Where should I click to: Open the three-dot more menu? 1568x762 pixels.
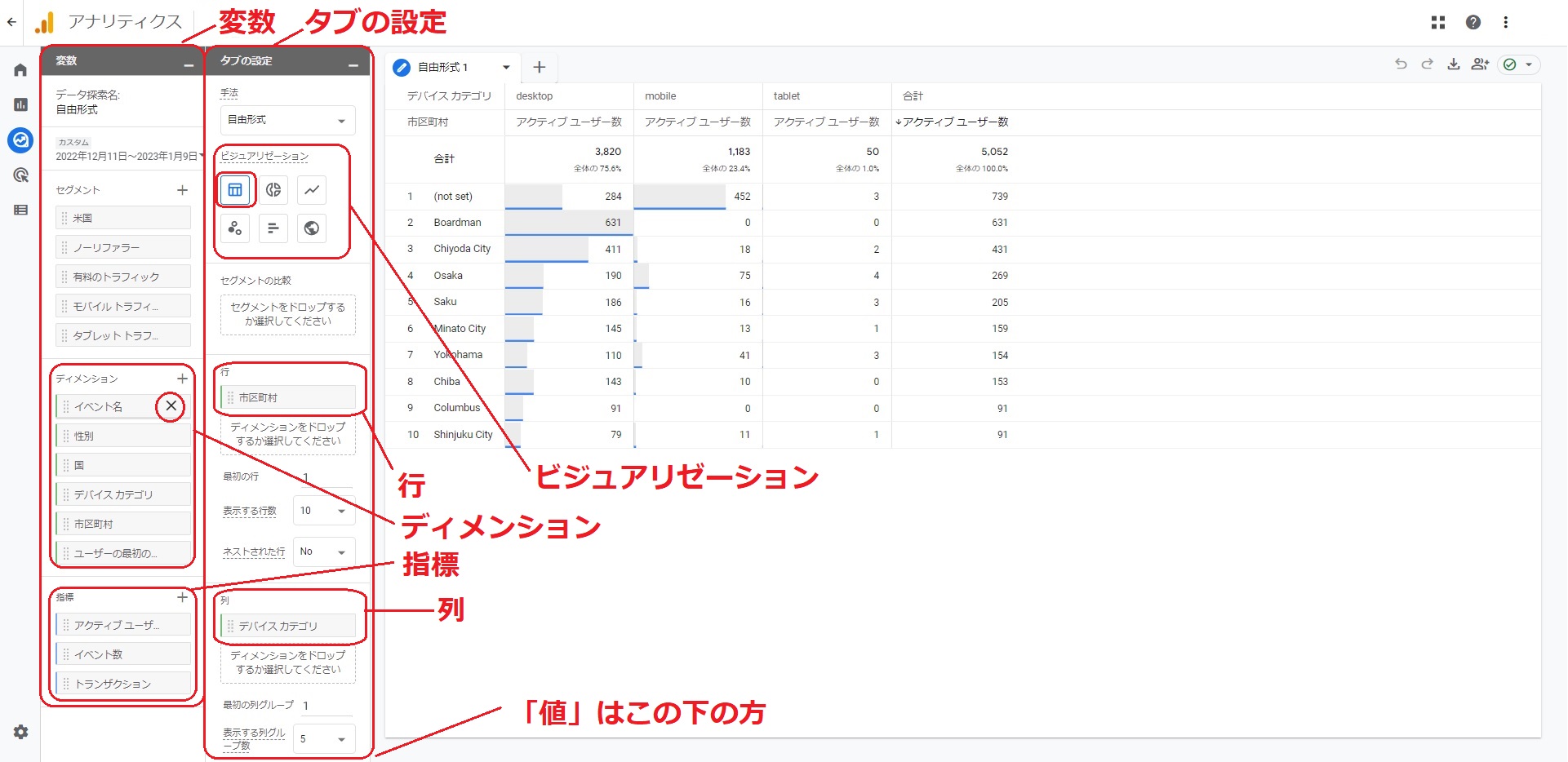click(1505, 22)
